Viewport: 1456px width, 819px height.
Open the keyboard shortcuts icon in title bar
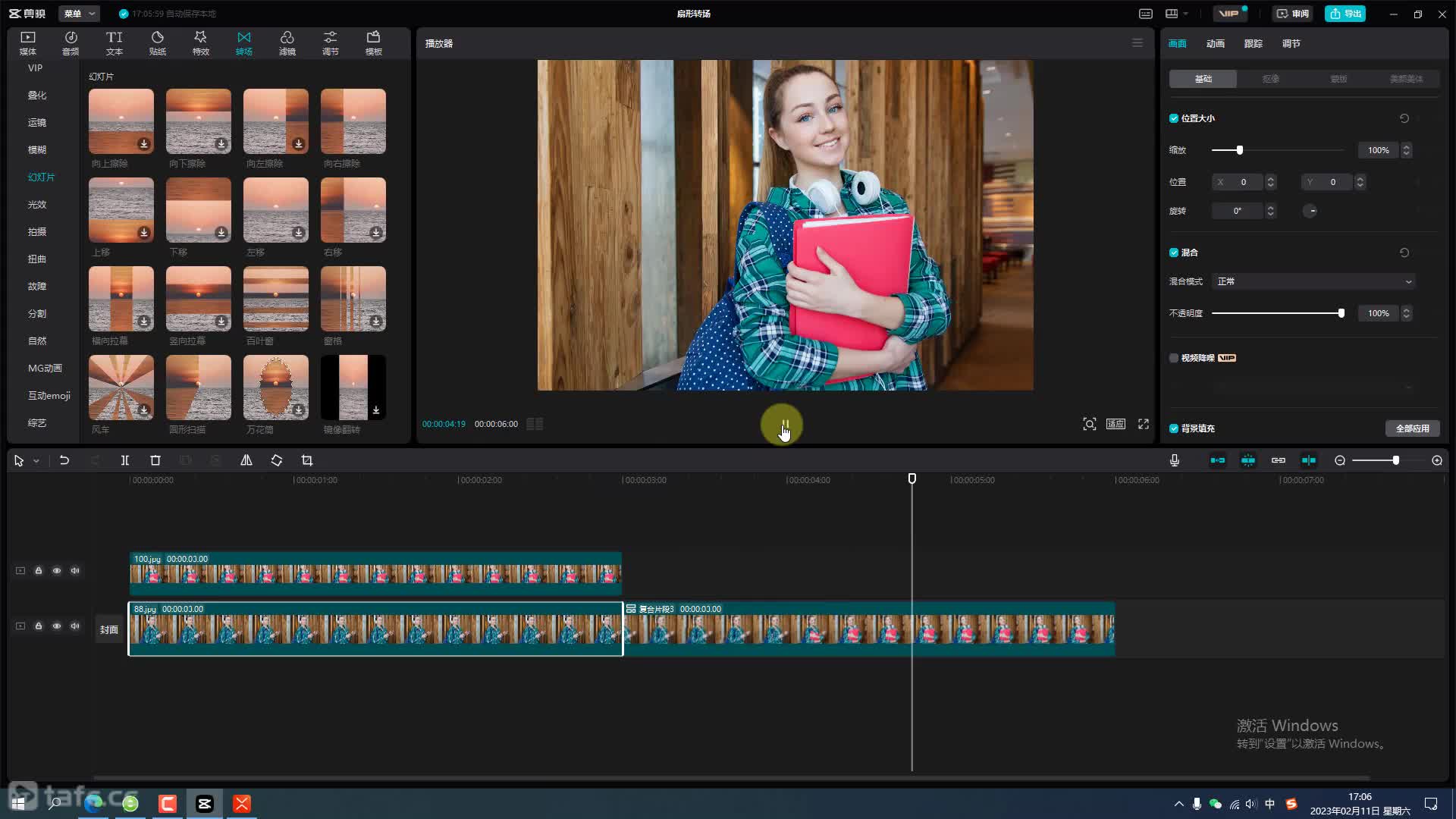click(x=1146, y=14)
